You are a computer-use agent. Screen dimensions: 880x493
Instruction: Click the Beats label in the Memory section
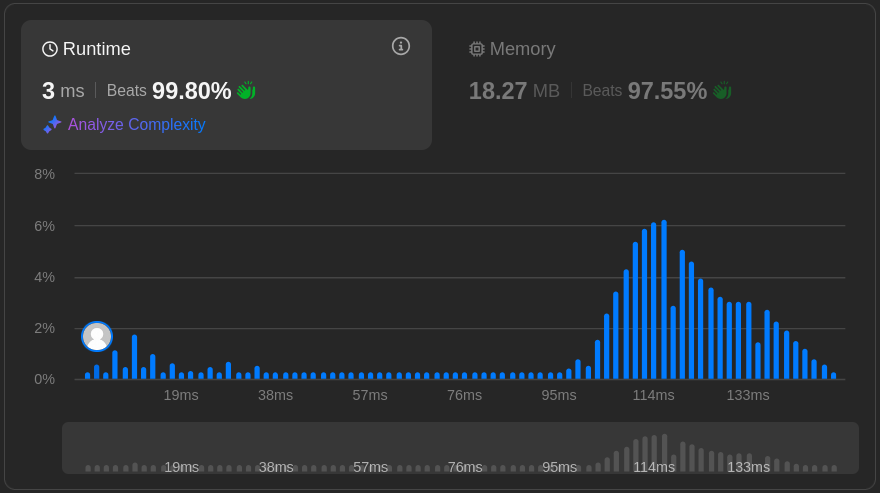coord(602,90)
